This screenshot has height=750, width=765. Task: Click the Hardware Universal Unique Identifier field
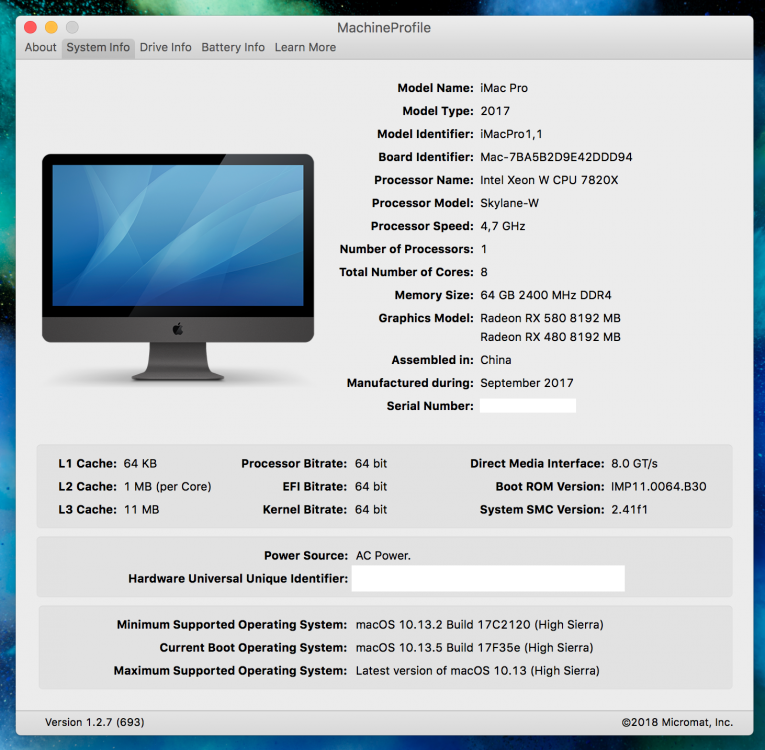click(488, 578)
